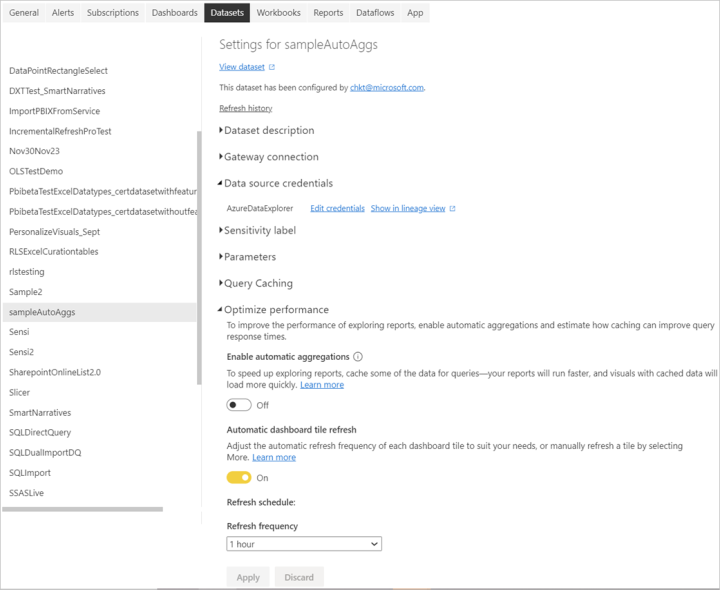Select DataPointRectangleSelect dataset
720x590 pixels.
pyautogui.click(x=58, y=71)
